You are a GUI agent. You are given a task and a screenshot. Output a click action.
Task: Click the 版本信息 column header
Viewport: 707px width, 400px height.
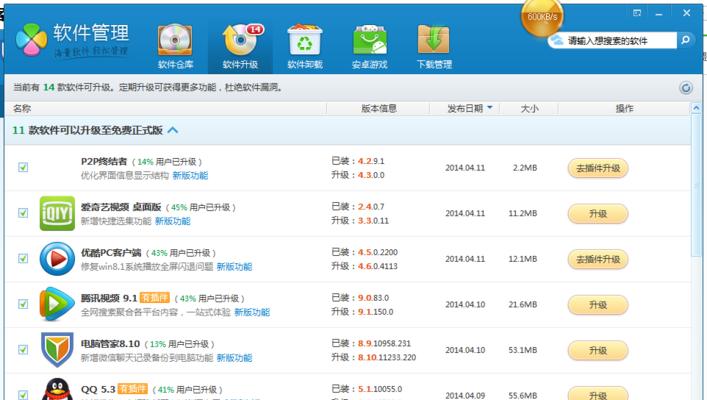379,108
